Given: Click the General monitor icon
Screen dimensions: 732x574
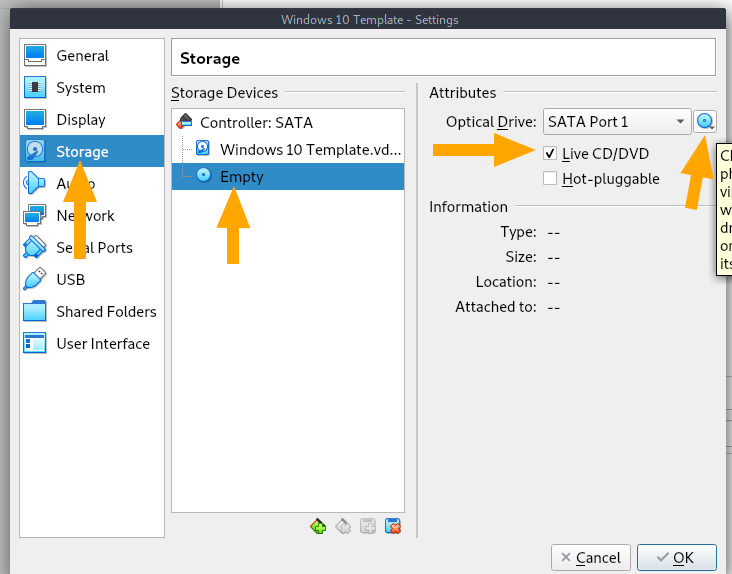Looking at the screenshot, I should [x=35, y=56].
